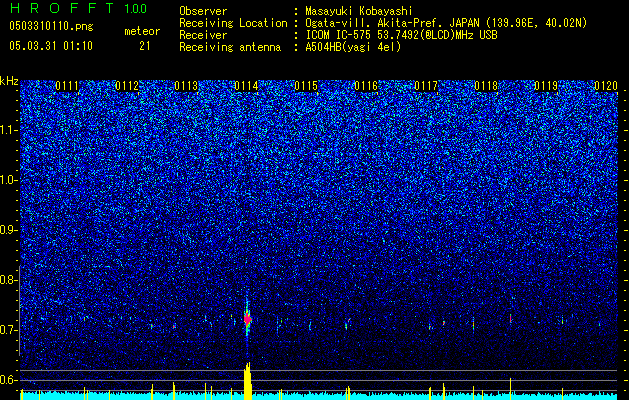Click the 0.6 kHz frequency axis label
This screenshot has height=400, width=629.
point(9,380)
